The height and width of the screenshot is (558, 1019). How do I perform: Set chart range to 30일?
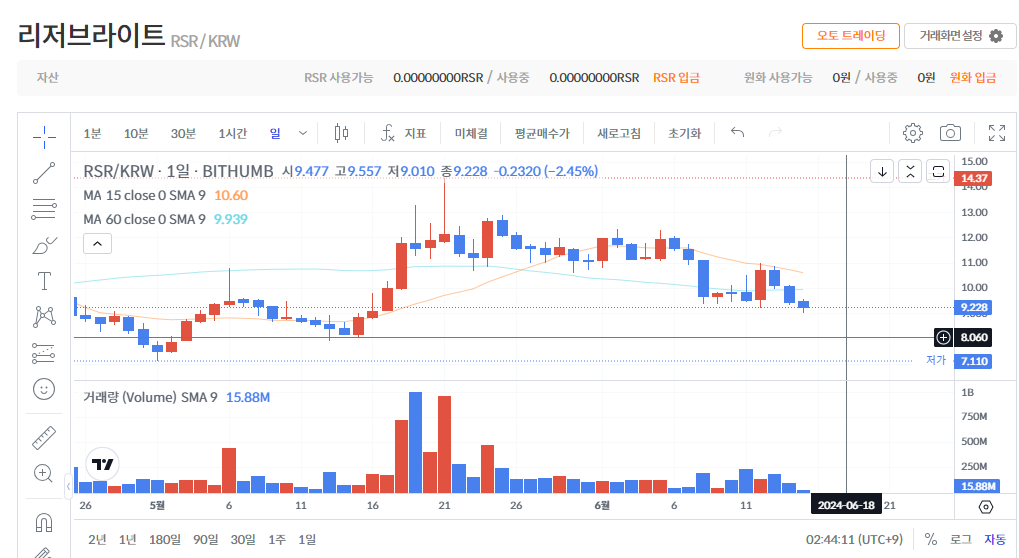243,539
